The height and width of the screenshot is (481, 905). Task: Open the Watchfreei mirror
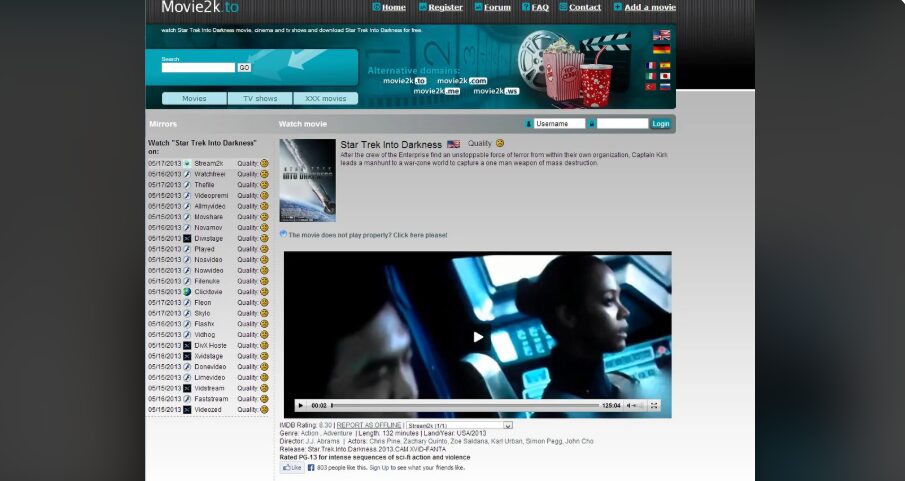pyautogui.click(x=210, y=174)
